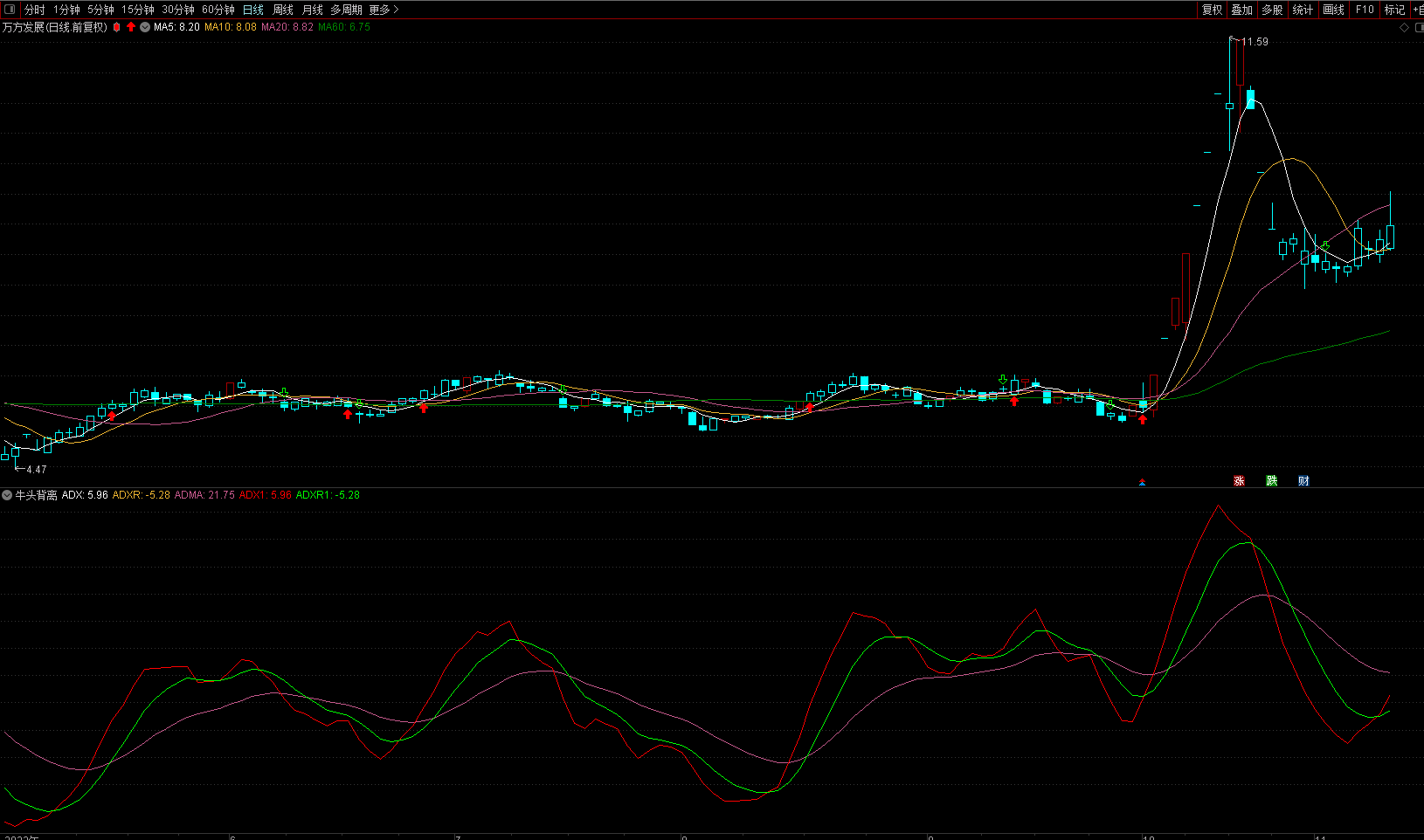
Task: Click the solid cyan candle beneath the 11.59 high
Action: point(1250,99)
